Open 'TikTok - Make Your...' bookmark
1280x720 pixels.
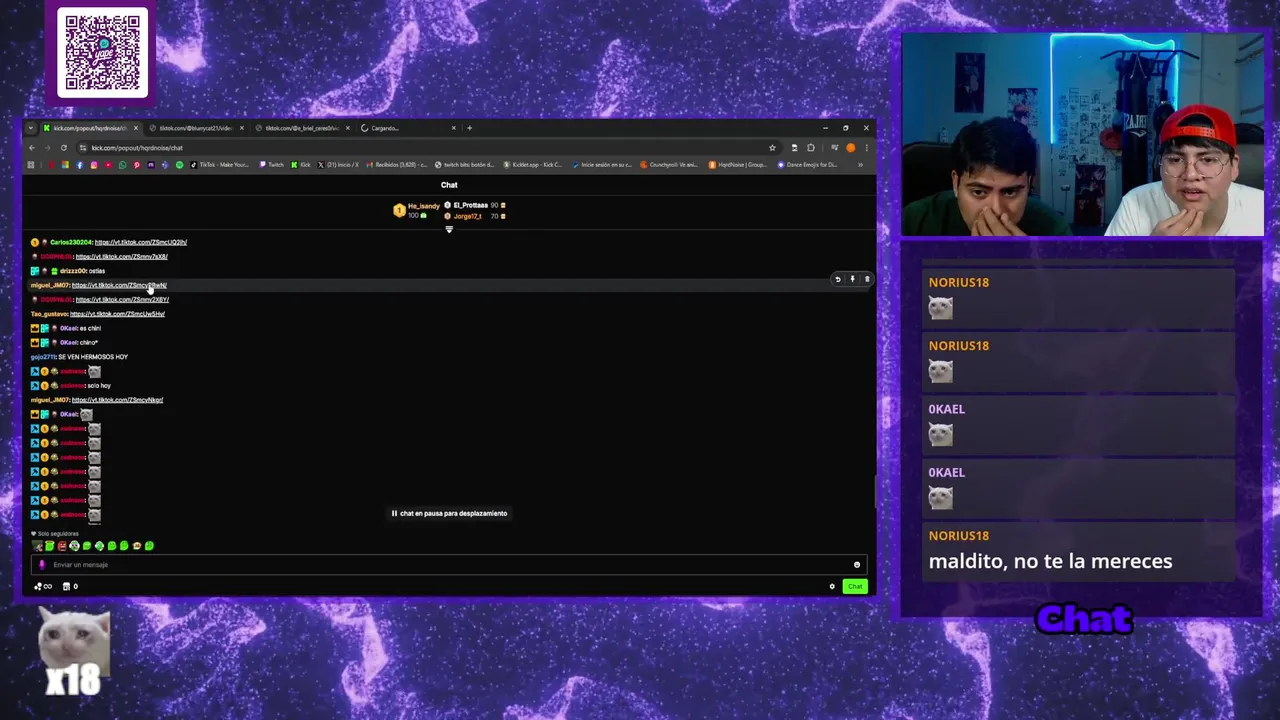click(219, 165)
